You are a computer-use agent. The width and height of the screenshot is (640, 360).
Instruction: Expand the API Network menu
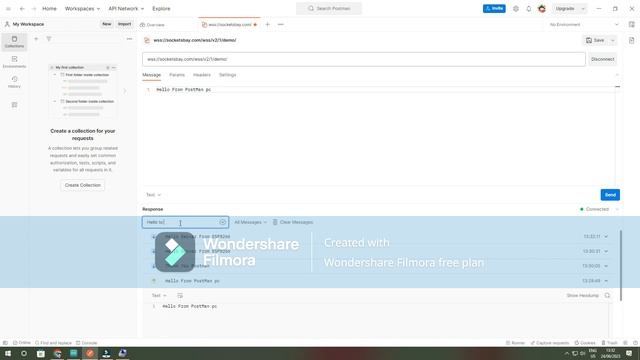pyautogui.click(x=126, y=9)
